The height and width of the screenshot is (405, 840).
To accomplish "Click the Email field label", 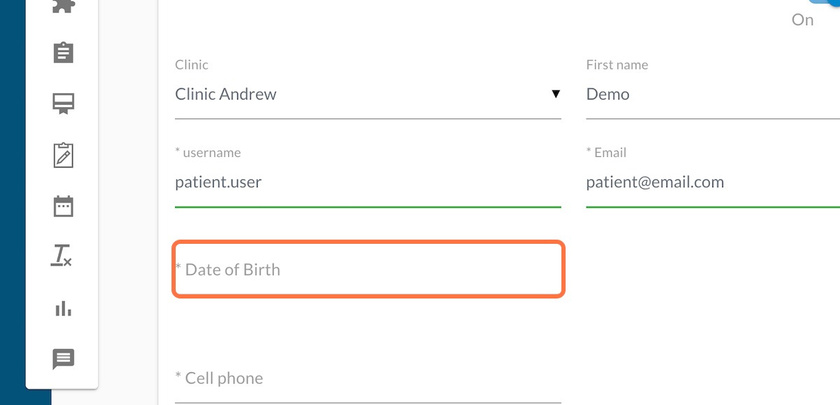I will pyautogui.click(x=606, y=153).
